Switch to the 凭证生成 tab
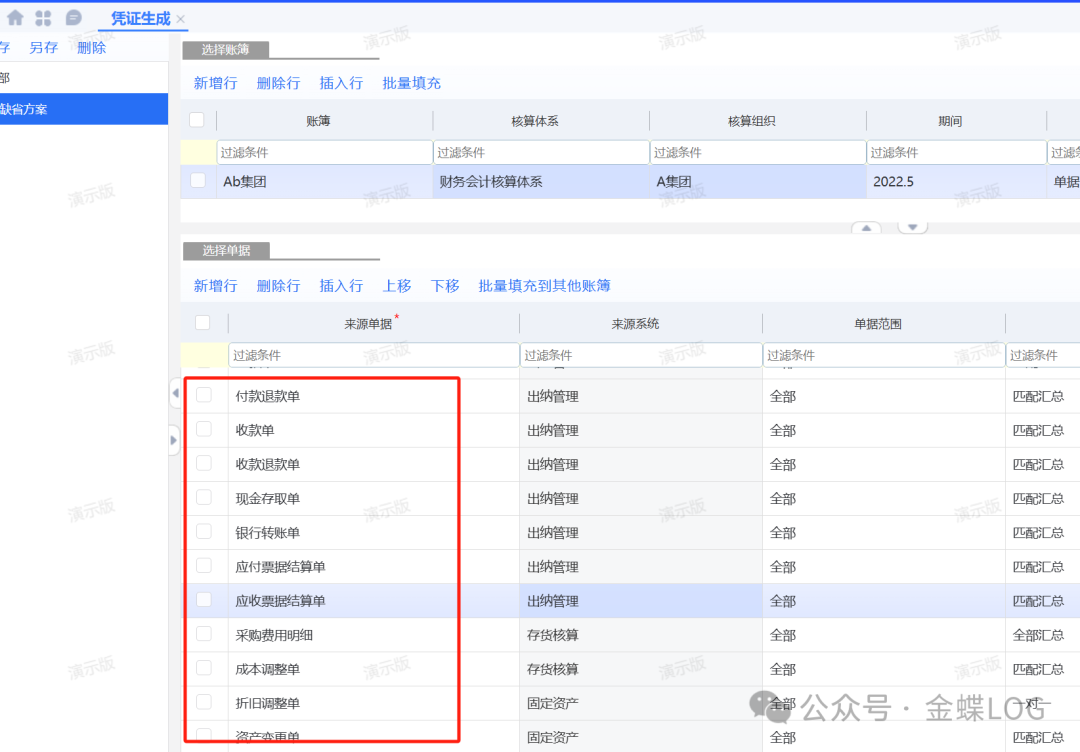 tap(140, 18)
